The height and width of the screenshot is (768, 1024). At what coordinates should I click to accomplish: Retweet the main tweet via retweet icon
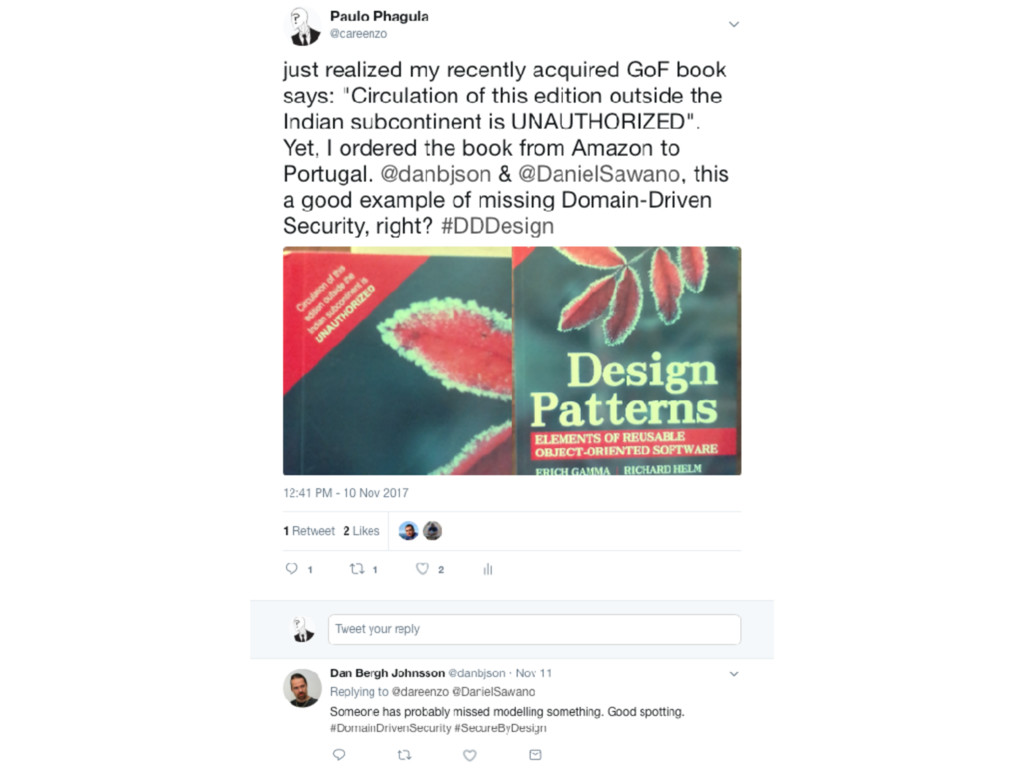tap(357, 569)
